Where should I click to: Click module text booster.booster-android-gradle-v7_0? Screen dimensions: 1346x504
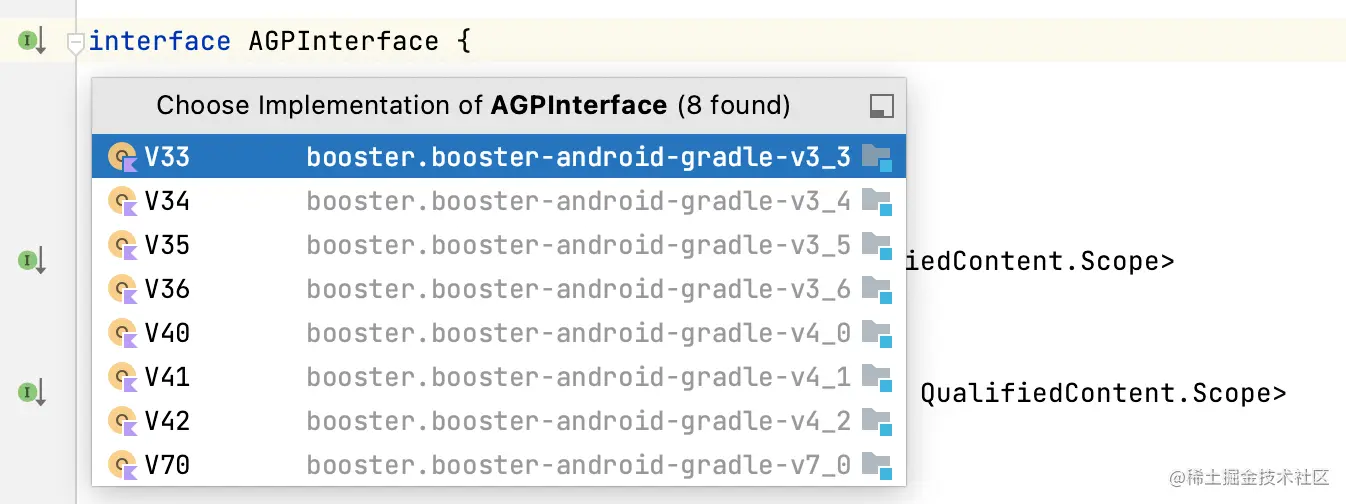579,465
